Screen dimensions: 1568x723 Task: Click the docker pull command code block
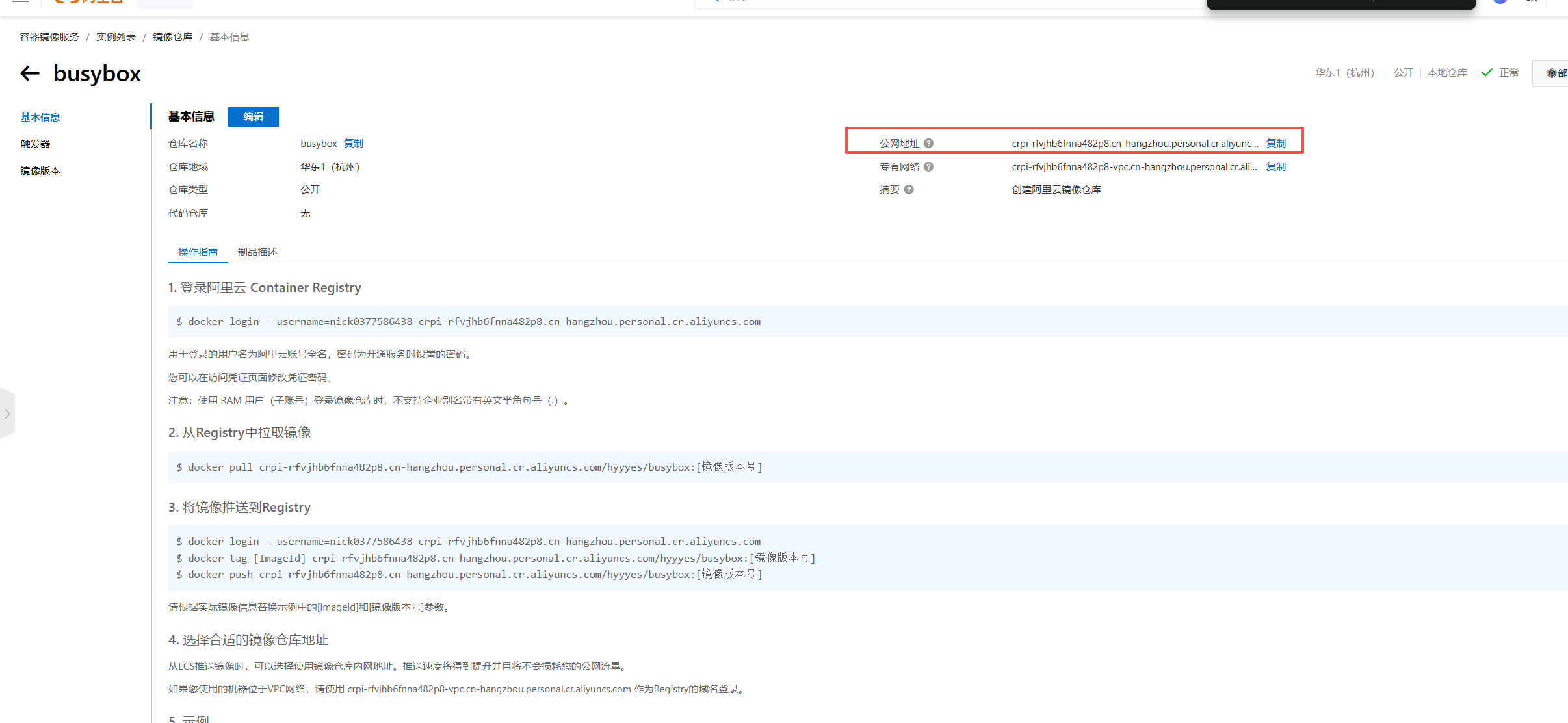[x=468, y=467]
